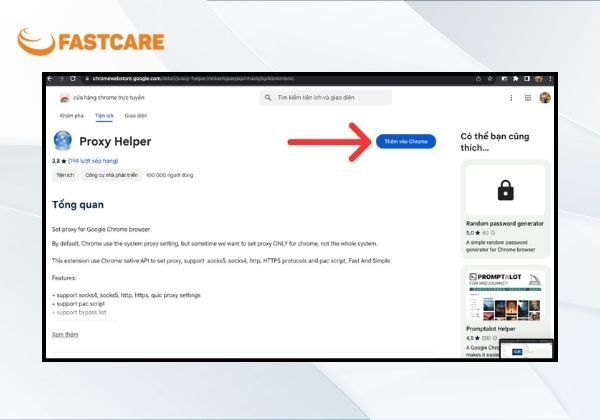
Task: Click the share page icon in the address bar
Action: 478,78
